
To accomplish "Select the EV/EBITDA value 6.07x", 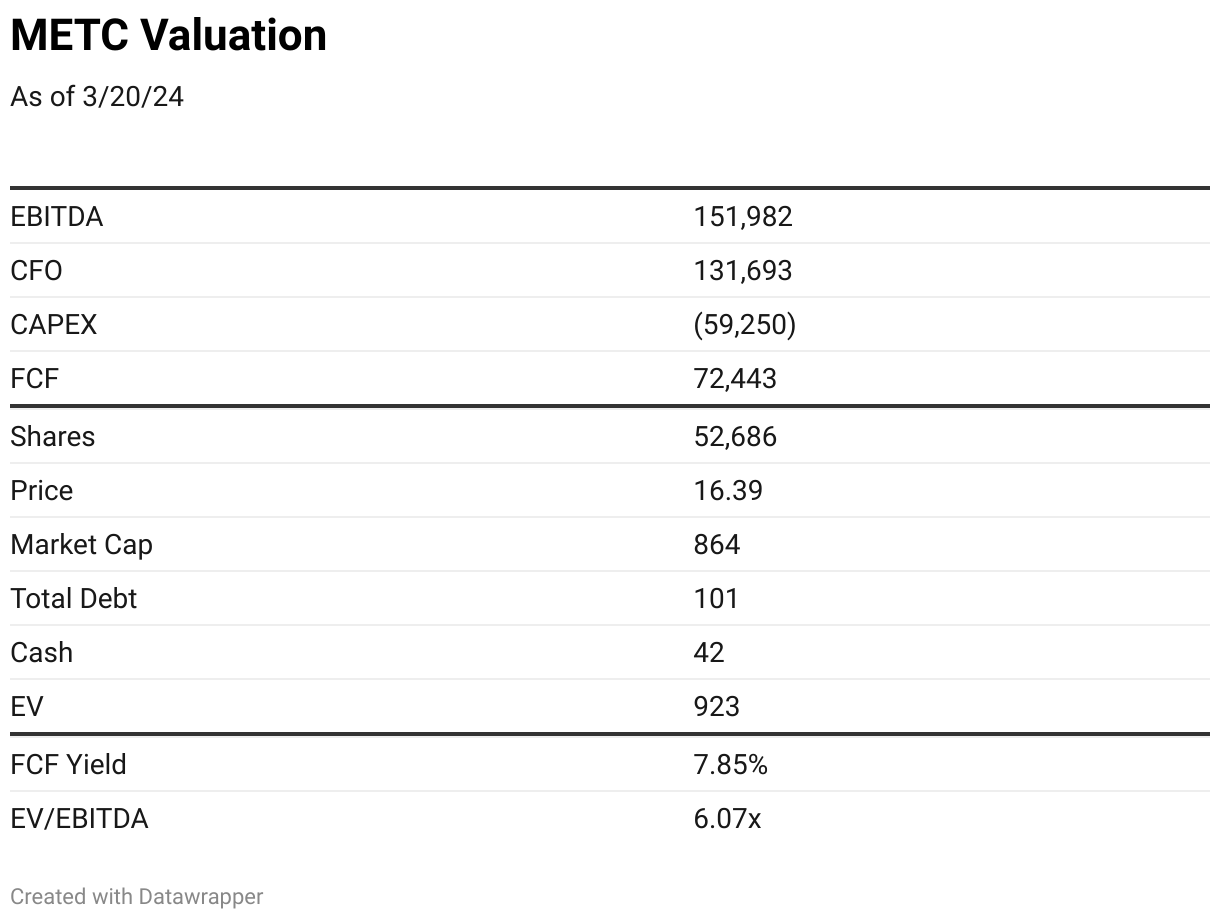I will pyautogui.click(x=727, y=818).
